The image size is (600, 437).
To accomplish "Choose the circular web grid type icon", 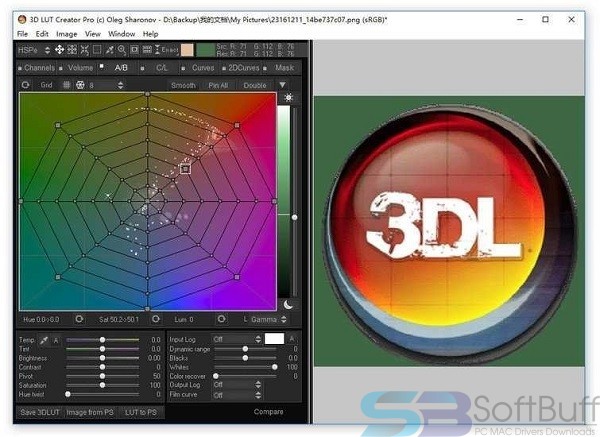I will click(x=80, y=85).
